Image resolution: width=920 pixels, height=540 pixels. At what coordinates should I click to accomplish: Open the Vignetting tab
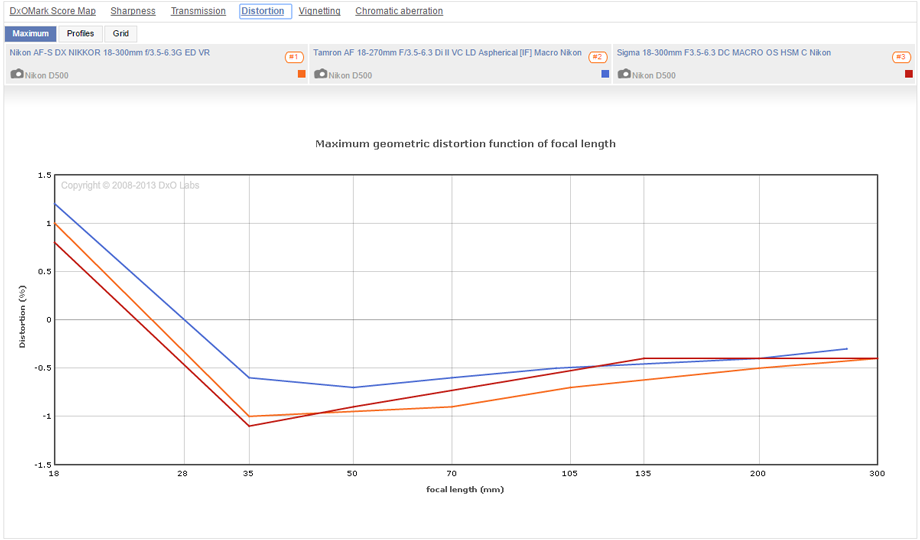[x=319, y=11]
